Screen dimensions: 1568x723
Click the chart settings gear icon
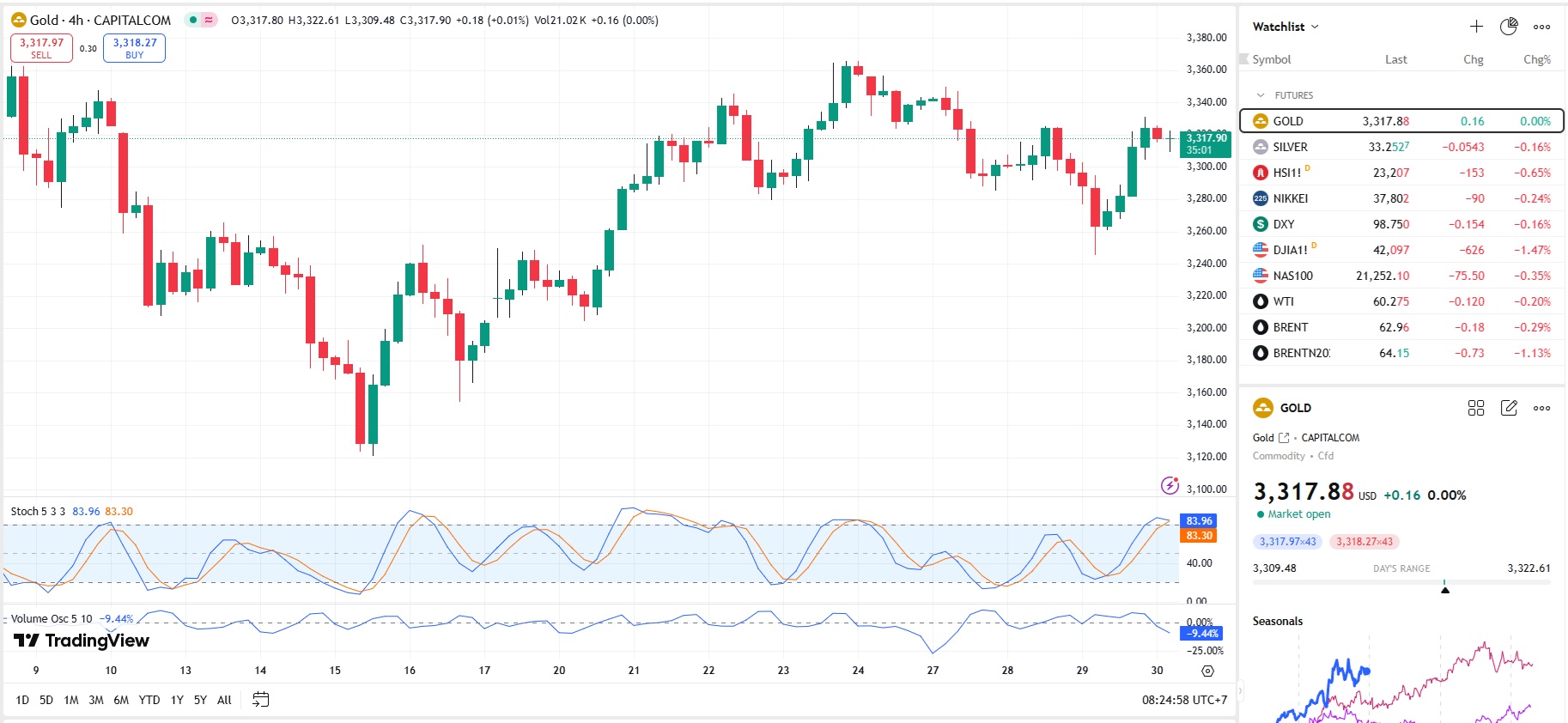pyautogui.click(x=1208, y=671)
